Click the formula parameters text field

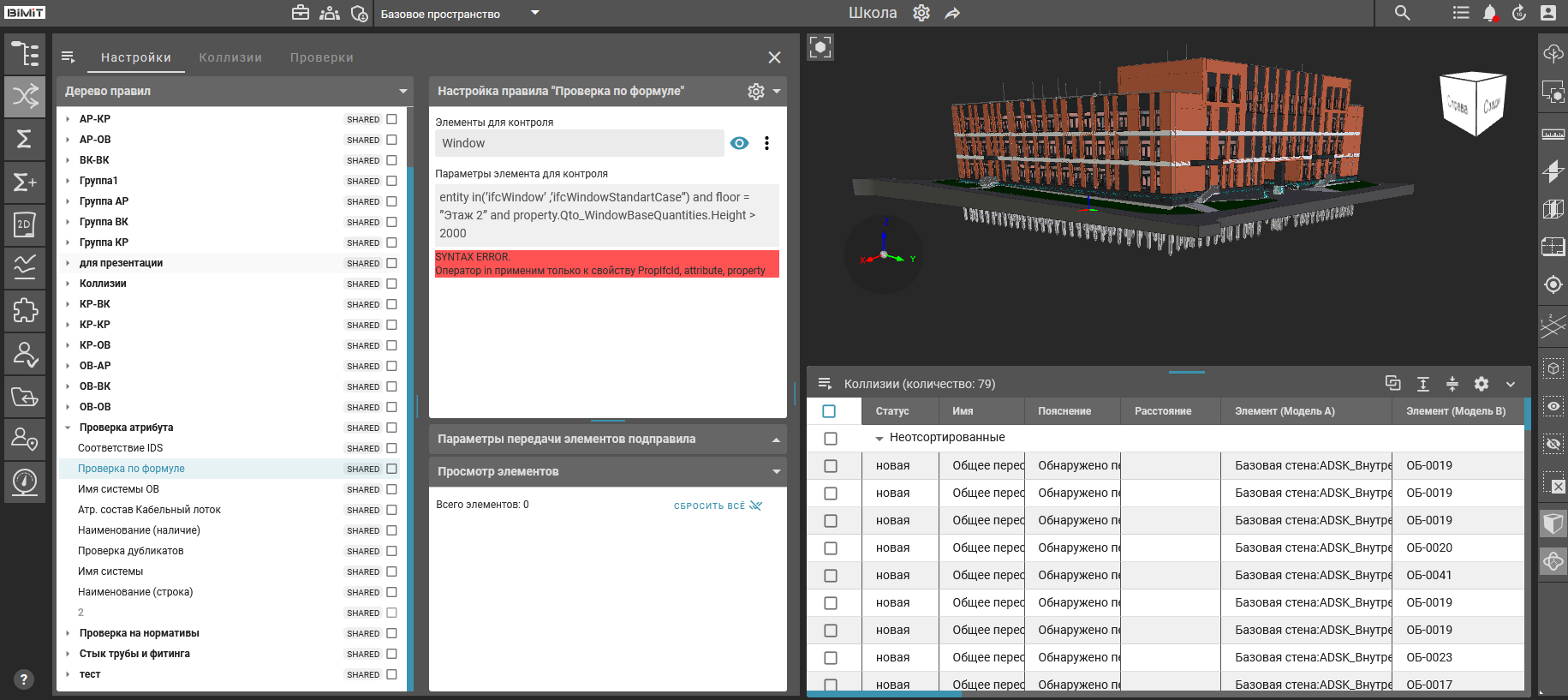pyautogui.click(x=606, y=215)
